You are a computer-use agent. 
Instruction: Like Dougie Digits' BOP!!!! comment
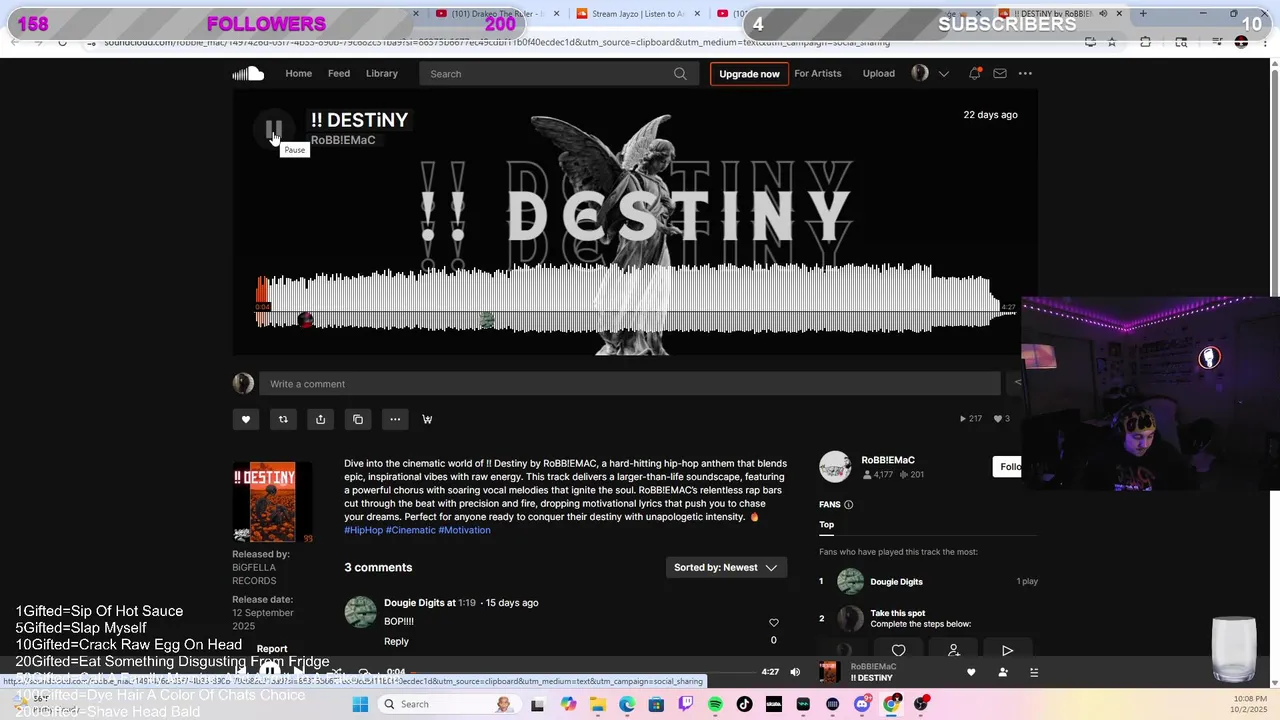[x=773, y=623]
